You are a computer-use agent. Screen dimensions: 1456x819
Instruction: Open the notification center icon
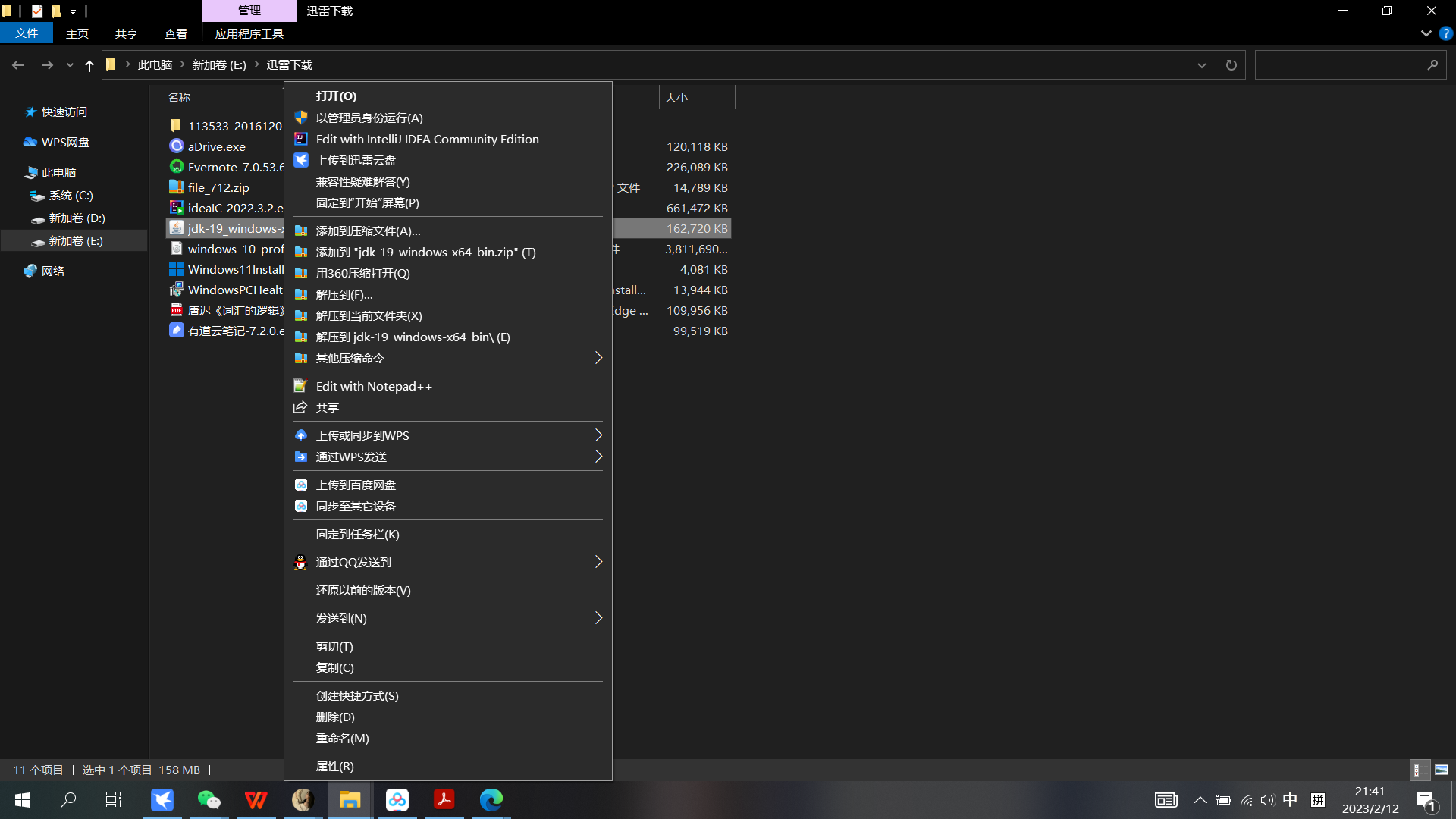(x=1426, y=800)
